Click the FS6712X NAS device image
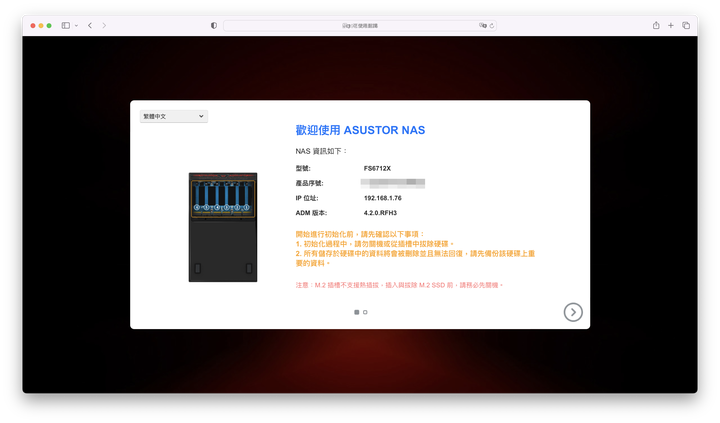Image resolution: width=720 pixels, height=423 pixels. [x=223, y=227]
